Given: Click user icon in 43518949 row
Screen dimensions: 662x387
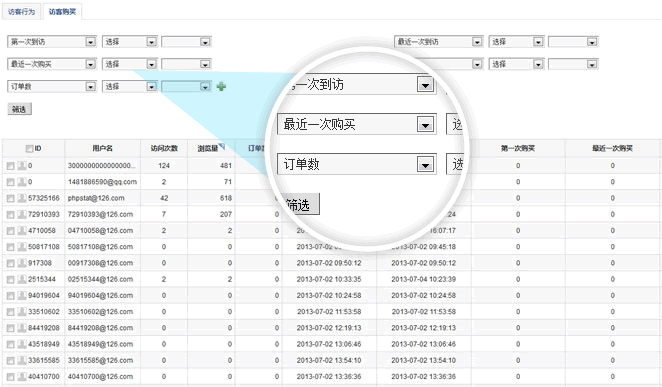Looking at the screenshot, I should (x=22, y=344).
